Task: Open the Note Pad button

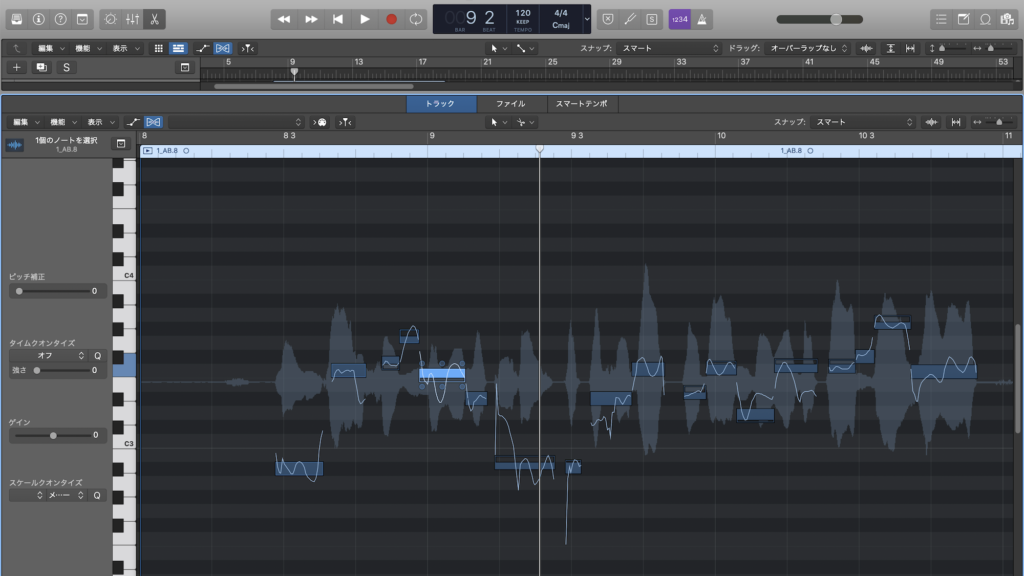Action: coord(963,19)
